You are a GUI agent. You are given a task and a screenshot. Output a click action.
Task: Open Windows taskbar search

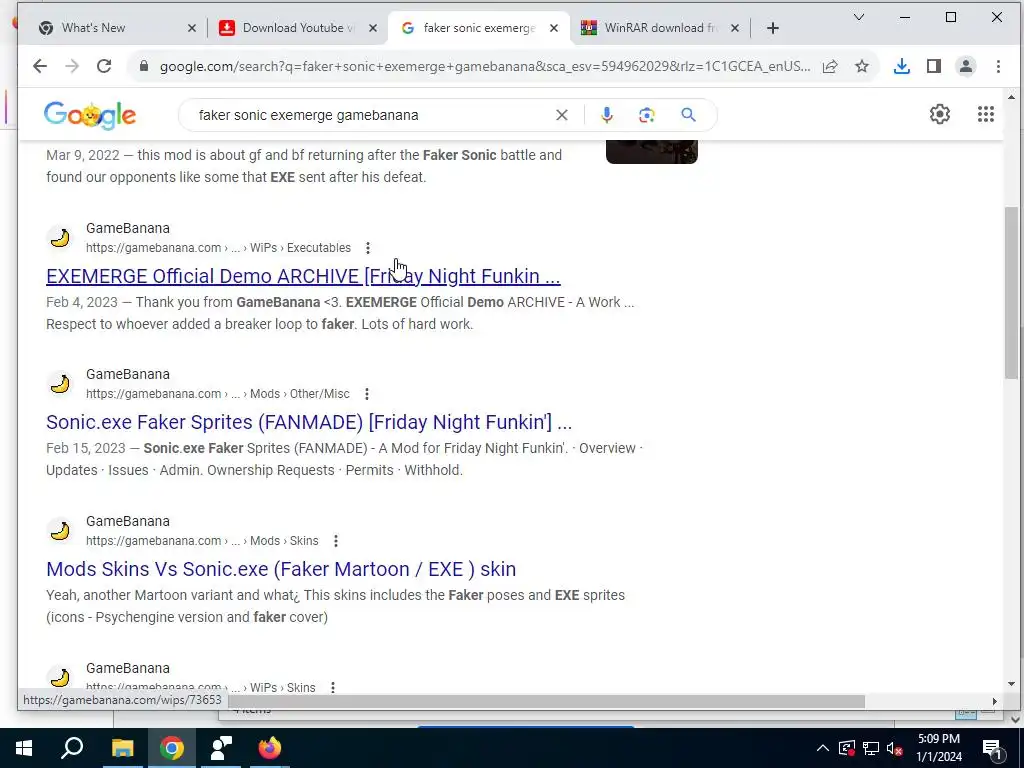coord(72,748)
